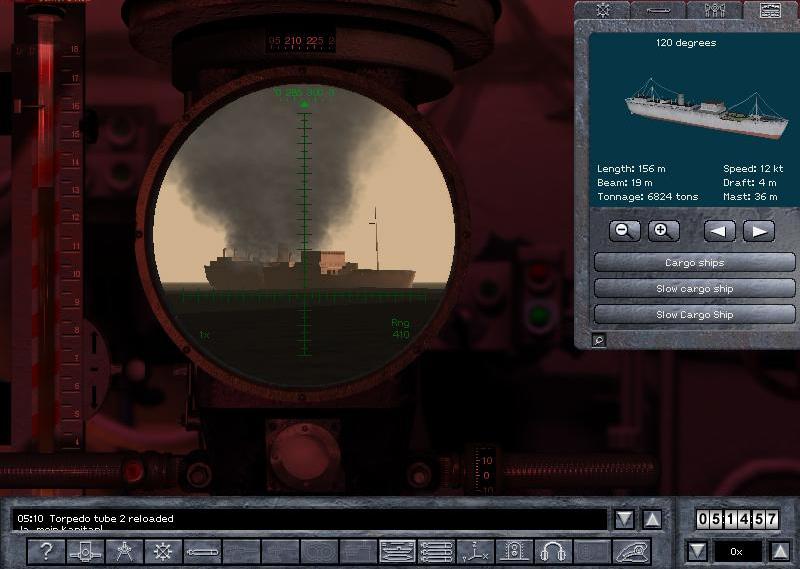Click the small magnifier icon below the manual

click(x=599, y=340)
